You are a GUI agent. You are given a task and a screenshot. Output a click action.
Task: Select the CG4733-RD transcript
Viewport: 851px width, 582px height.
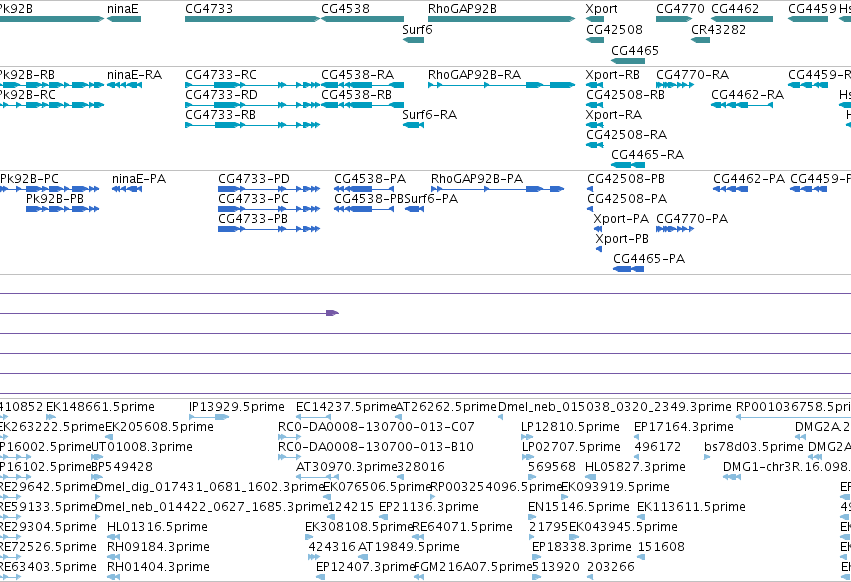click(252, 105)
